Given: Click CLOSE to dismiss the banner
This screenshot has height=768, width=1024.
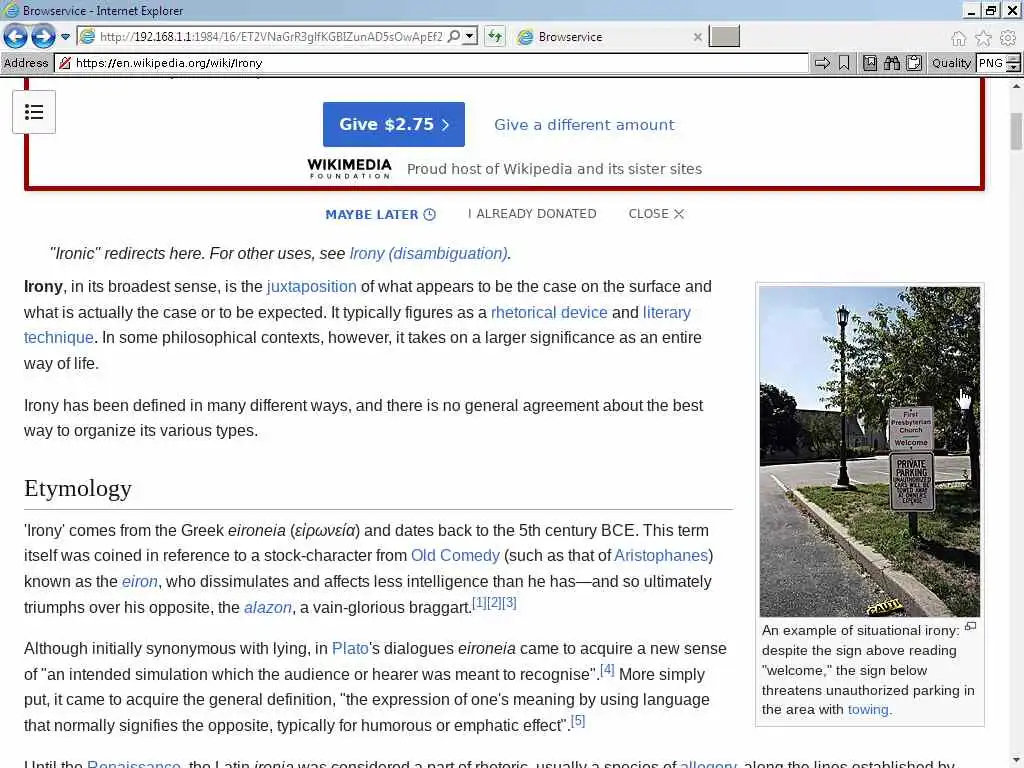Looking at the screenshot, I should point(656,214).
